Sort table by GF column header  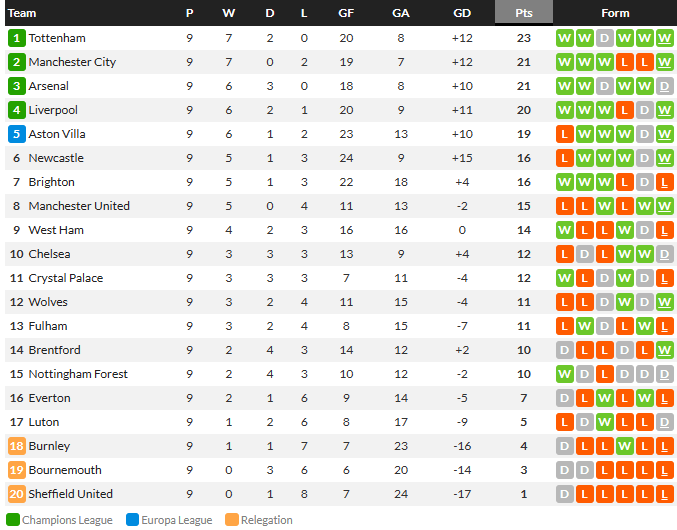pyautogui.click(x=346, y=13)
